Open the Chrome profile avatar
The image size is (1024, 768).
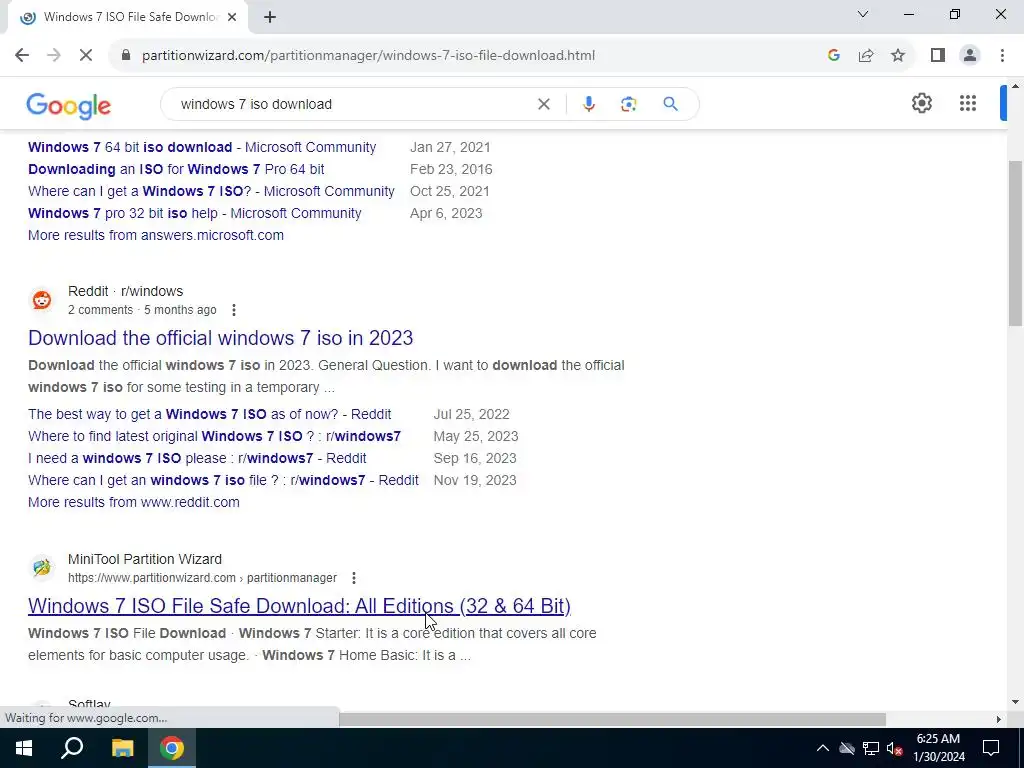(x=970, y=56)
